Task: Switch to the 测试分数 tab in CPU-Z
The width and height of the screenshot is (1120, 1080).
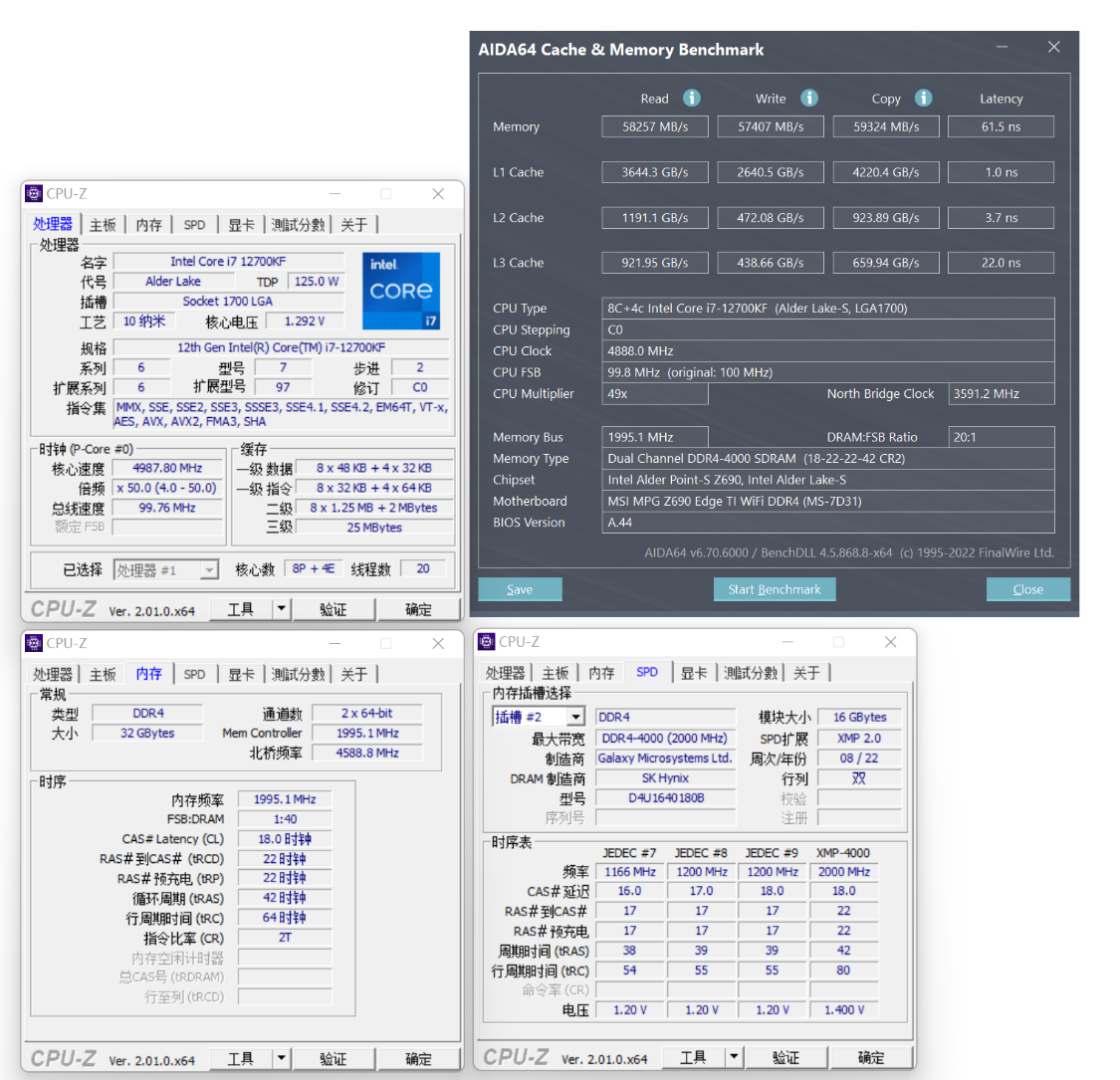Action: pos(298,224)
